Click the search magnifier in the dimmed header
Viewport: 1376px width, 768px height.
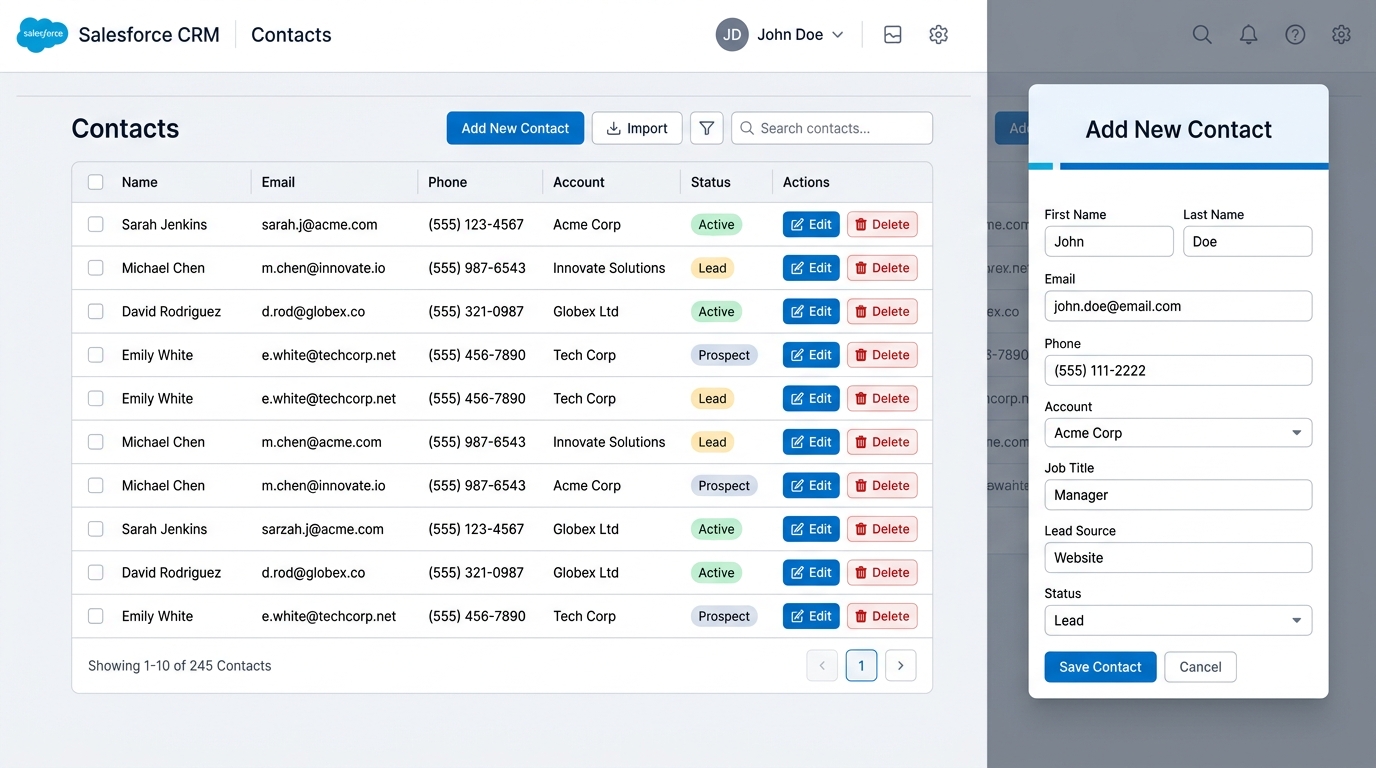(x=1202, y=34)
